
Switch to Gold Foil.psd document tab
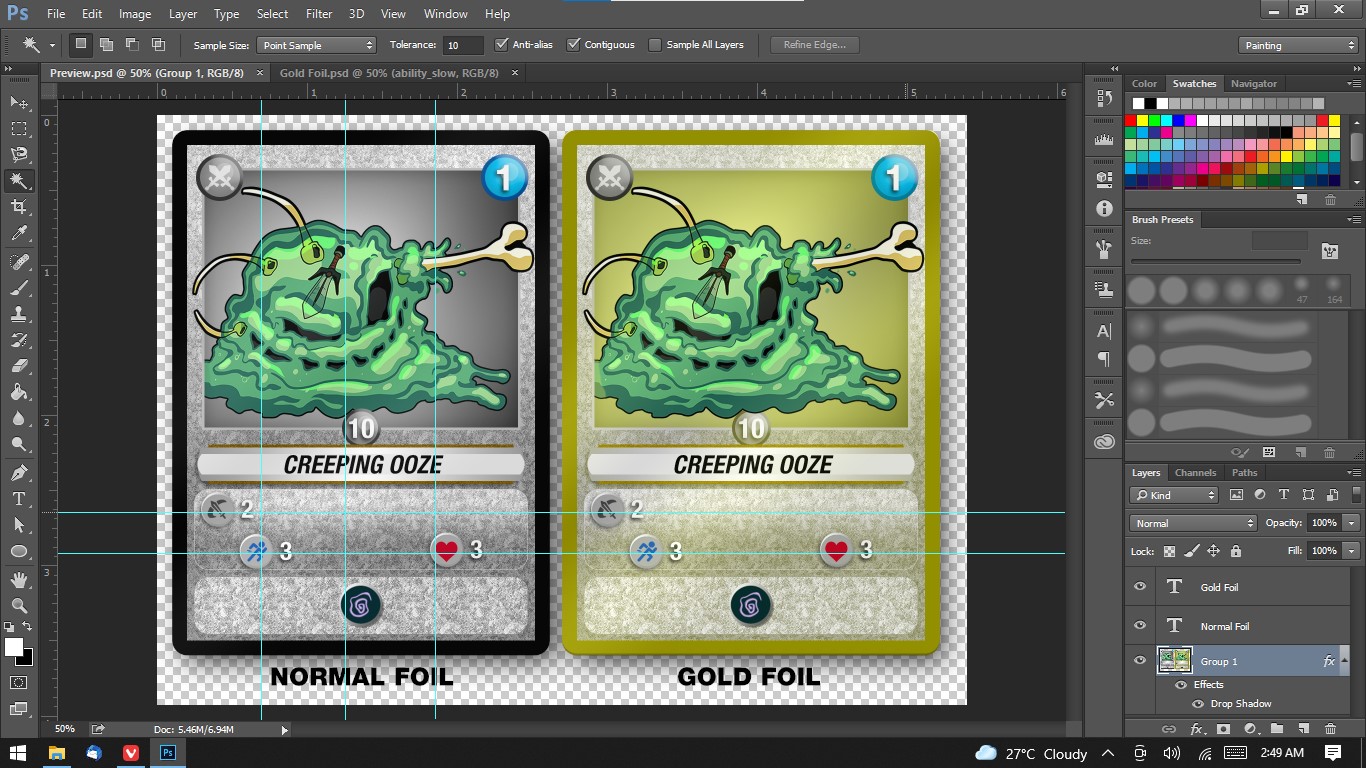coord(389,73)
